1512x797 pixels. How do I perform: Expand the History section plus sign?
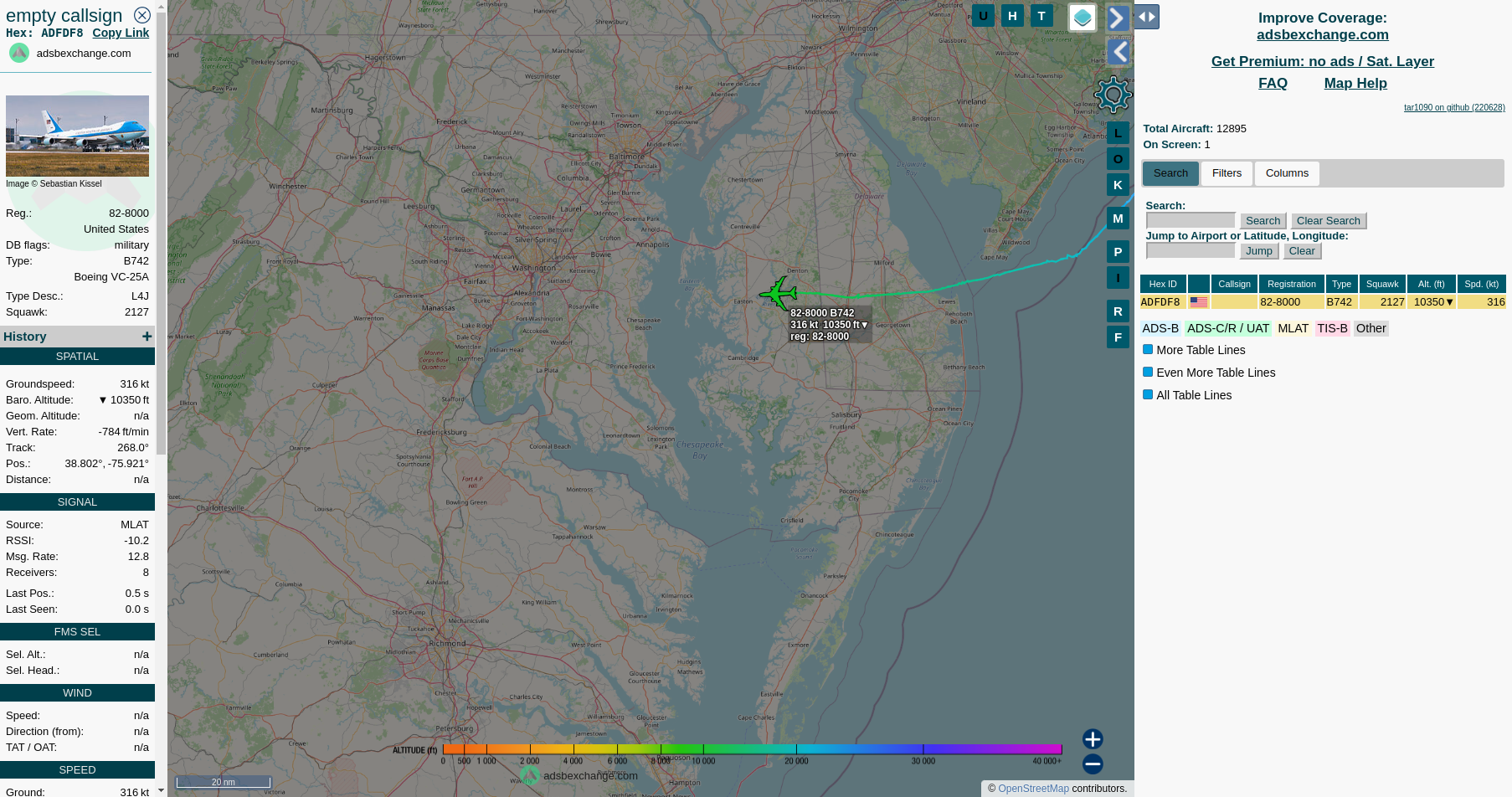point(147,337)
